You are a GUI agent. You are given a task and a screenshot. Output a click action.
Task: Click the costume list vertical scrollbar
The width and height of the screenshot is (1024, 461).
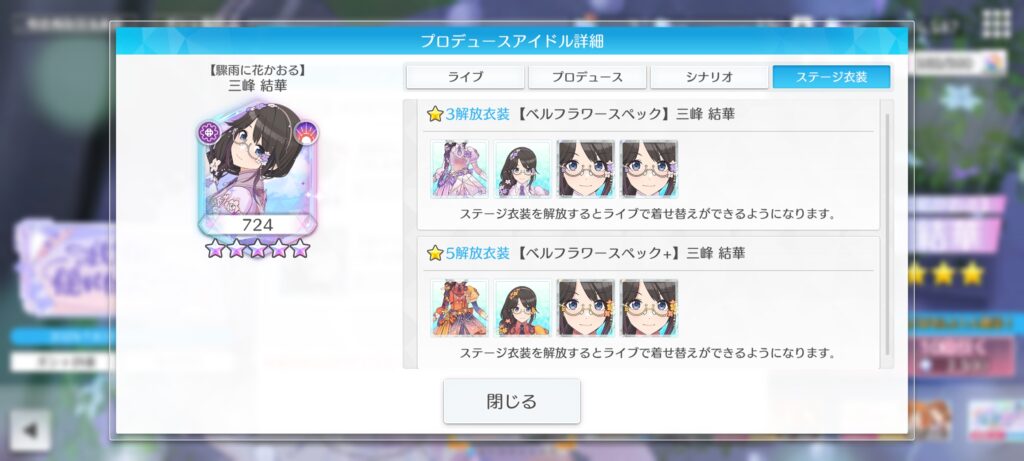point(887,234)
